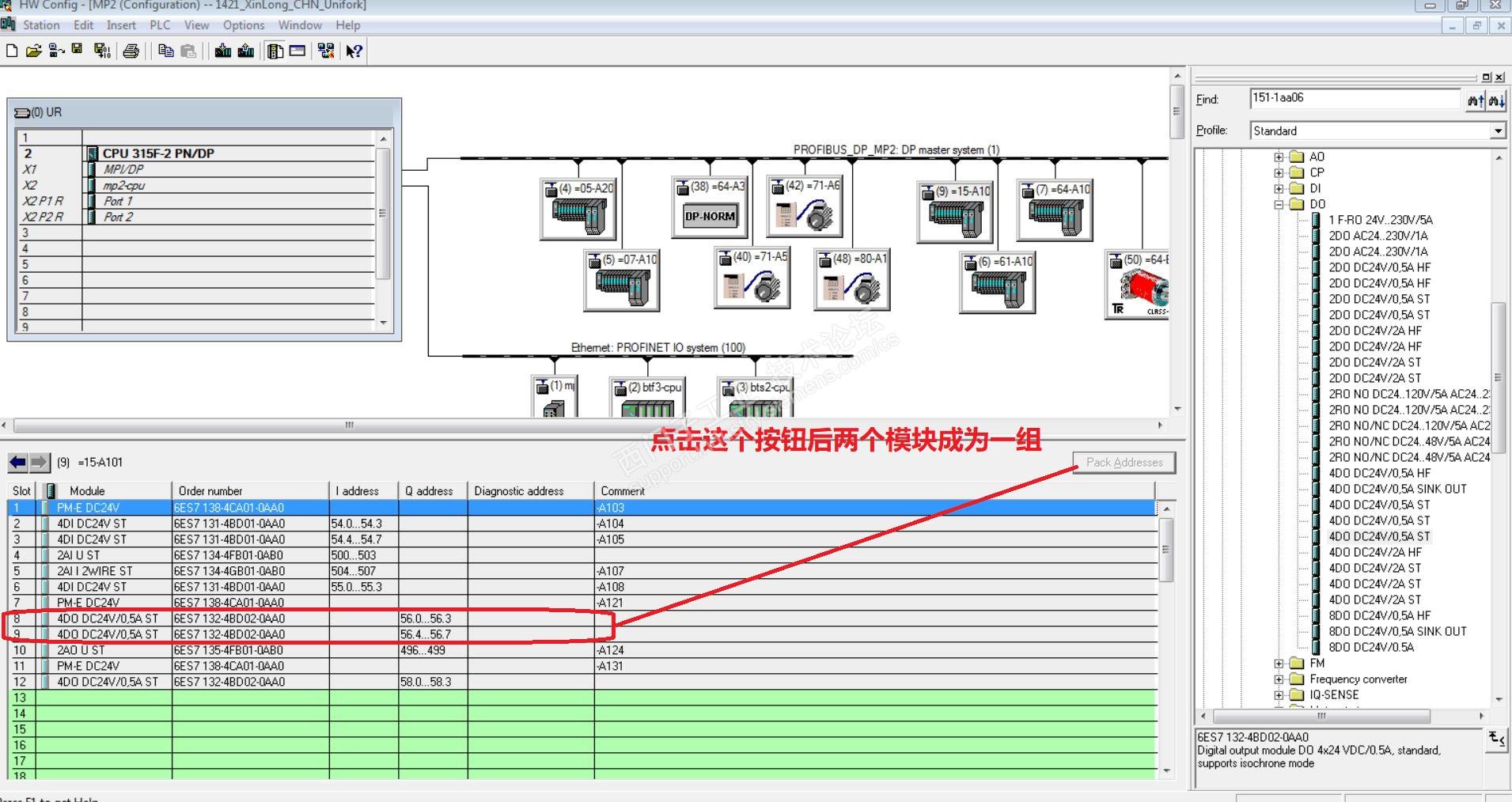Viewport: 1512px width, 802px height.
Task: Open the Profile dropdown in the catalog
Action: [x=1498, y=131]
